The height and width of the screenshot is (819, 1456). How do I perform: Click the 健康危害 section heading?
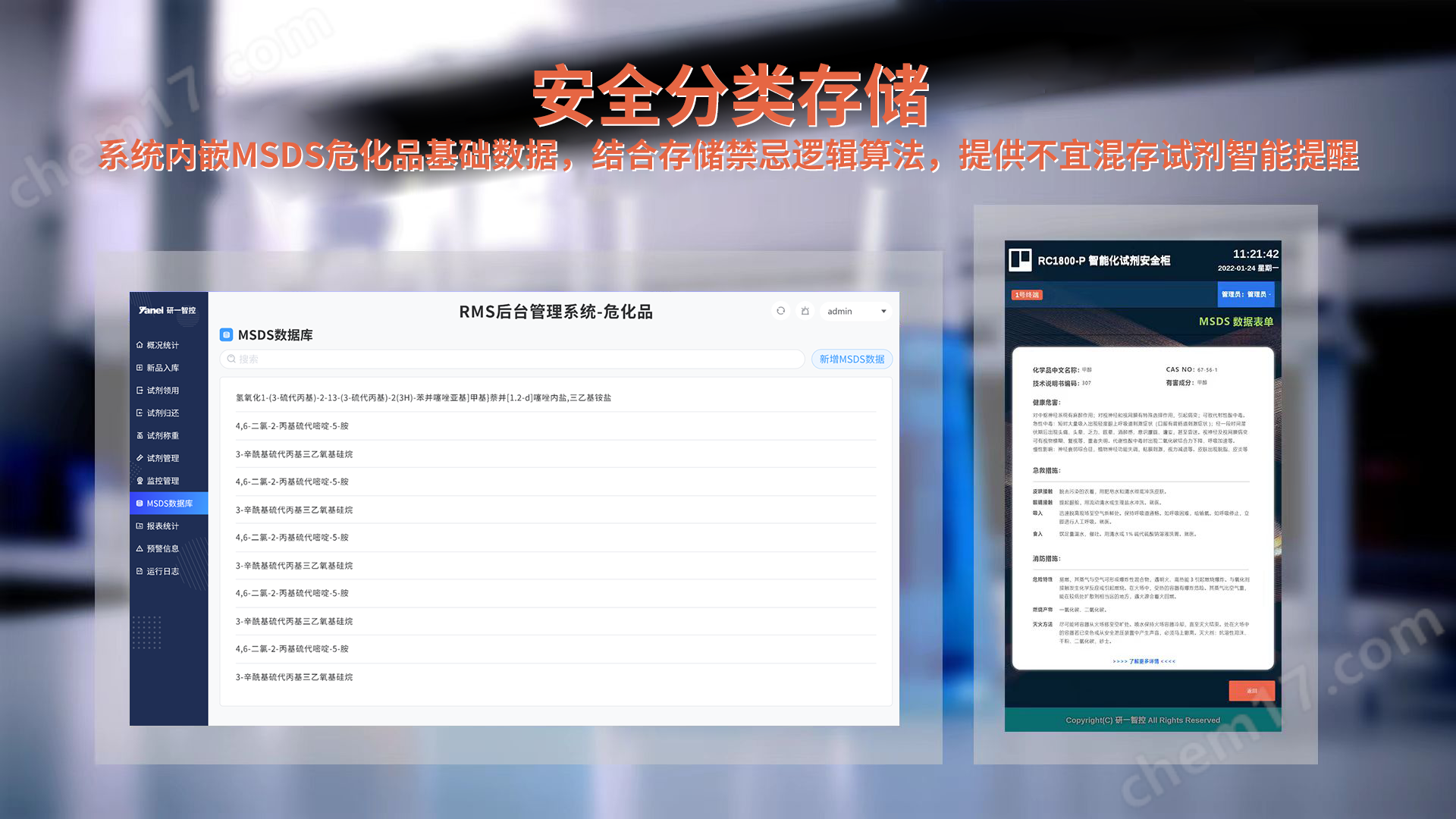pos(1046,403)
